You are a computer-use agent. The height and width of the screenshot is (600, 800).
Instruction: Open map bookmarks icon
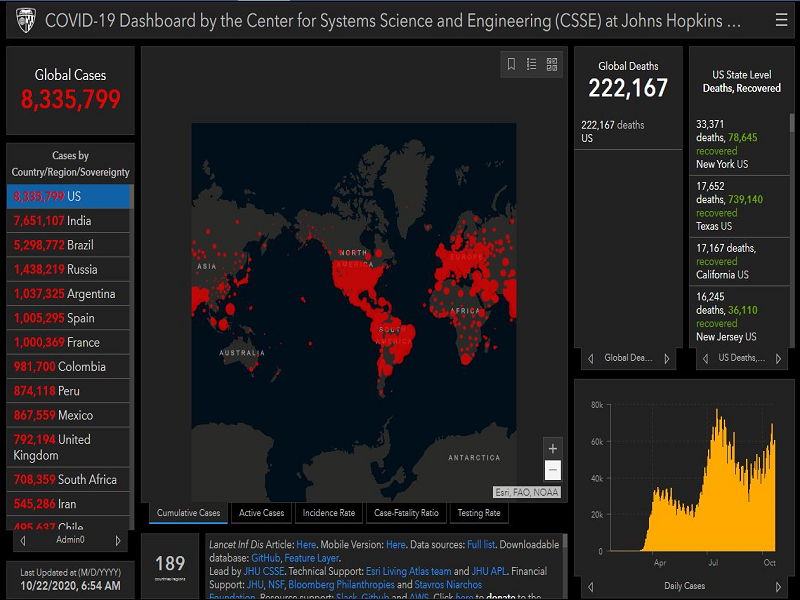tap(511, 64)
